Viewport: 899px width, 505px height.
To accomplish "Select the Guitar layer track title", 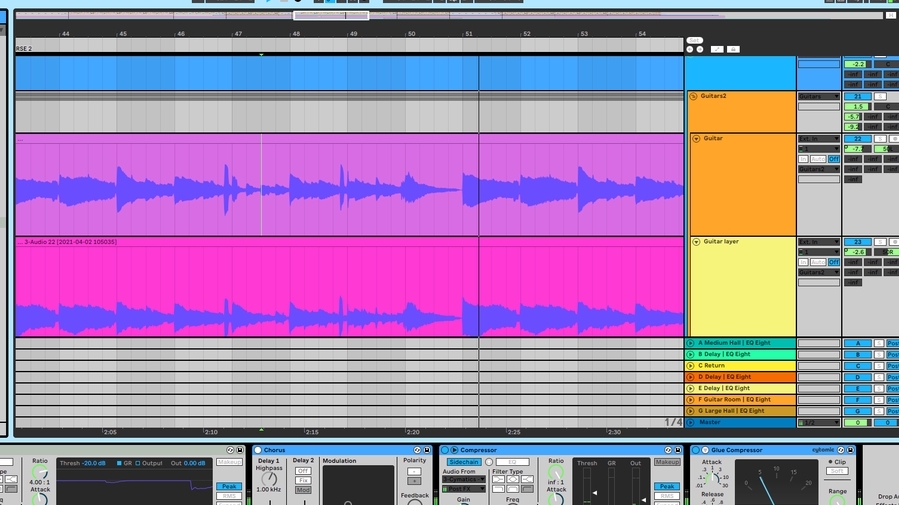I will [x=721, y=242].
